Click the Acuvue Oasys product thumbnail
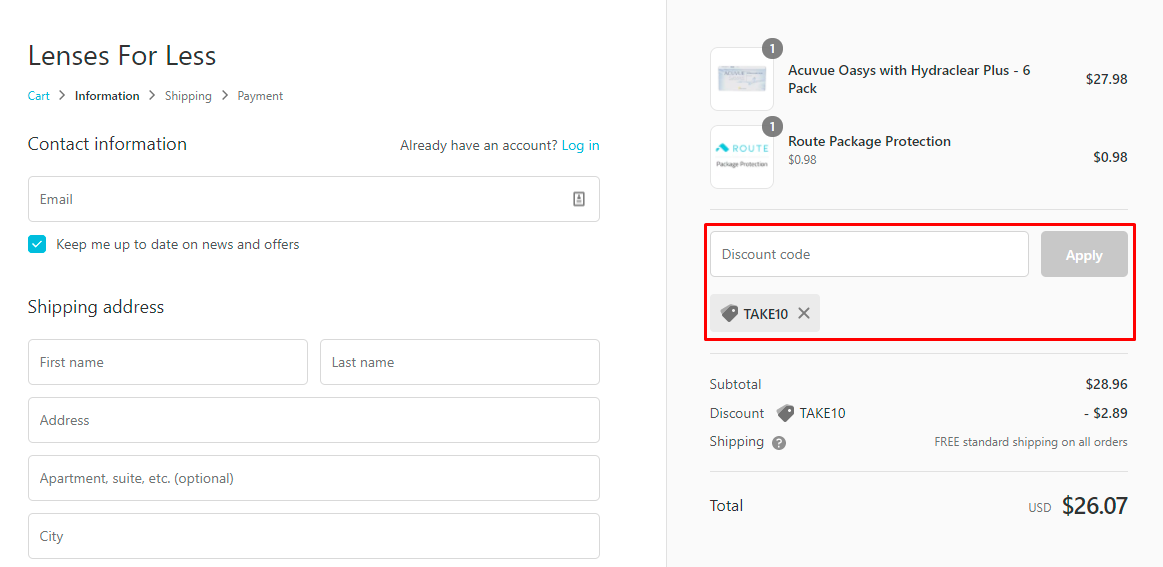This screenshot has height=567, width=1163. [x=742, y=79]
